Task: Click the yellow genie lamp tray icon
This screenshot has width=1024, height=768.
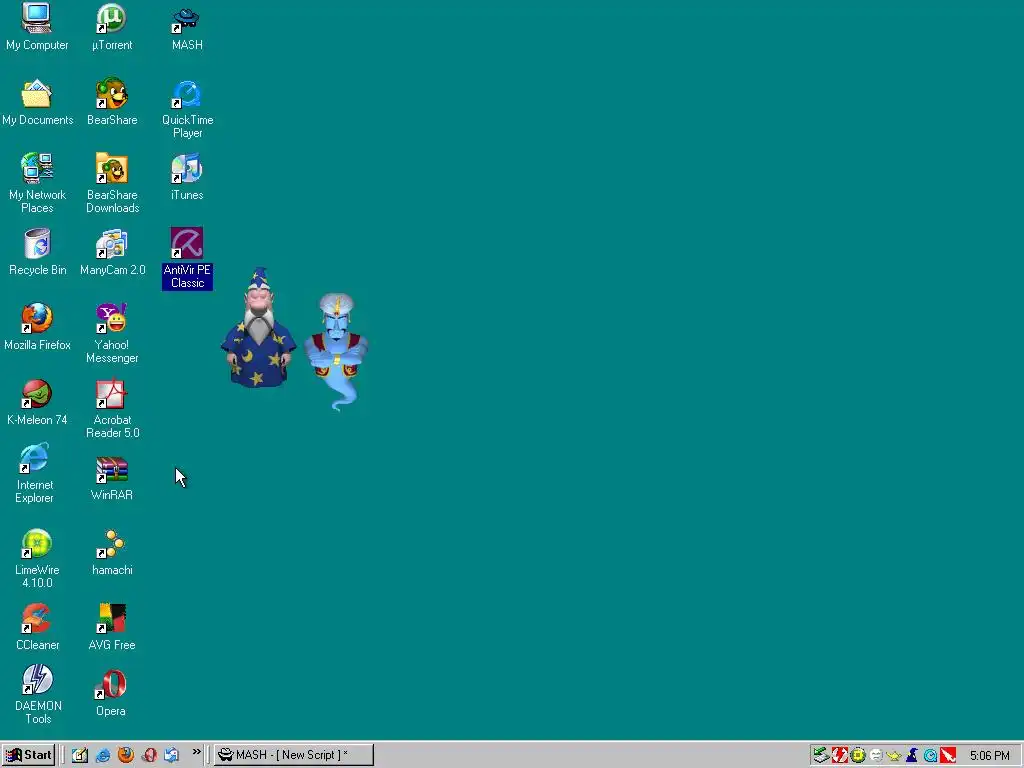Action: (x=893, y=756)
